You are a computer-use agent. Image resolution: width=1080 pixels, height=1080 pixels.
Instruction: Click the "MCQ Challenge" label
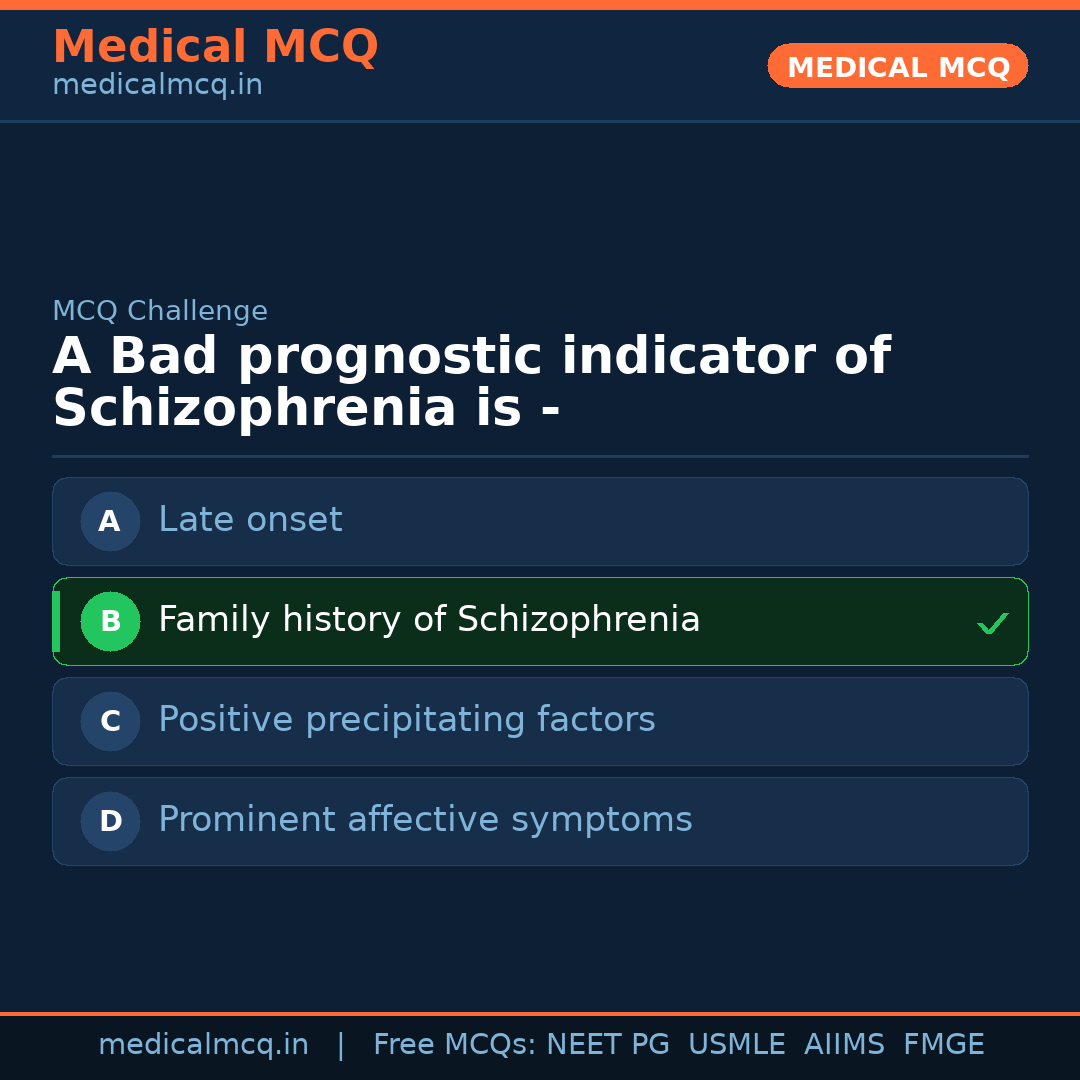pyautogui.click(x=160, y=311)
